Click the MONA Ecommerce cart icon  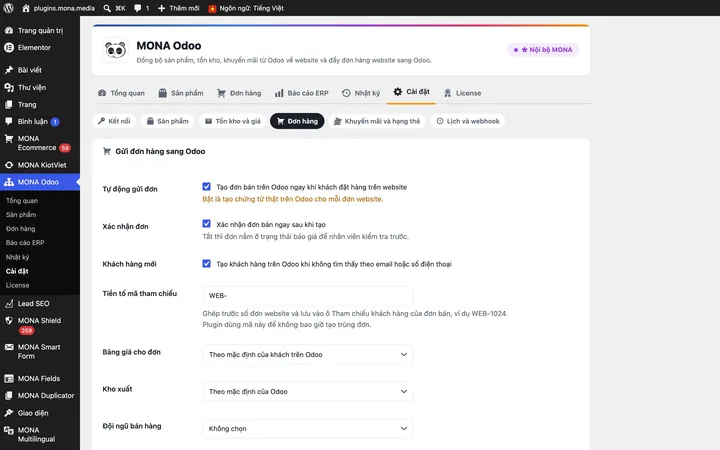click(9, 139)
